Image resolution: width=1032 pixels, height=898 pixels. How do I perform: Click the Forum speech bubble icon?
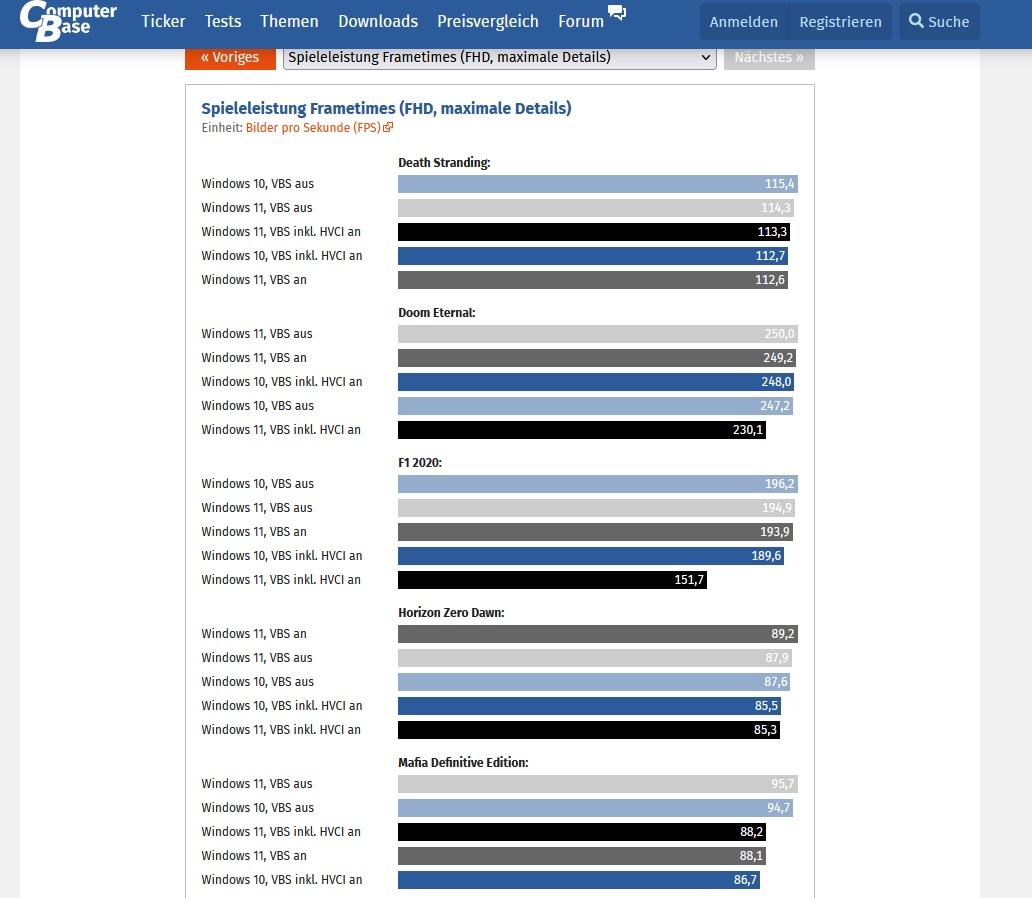coord(617,12)
